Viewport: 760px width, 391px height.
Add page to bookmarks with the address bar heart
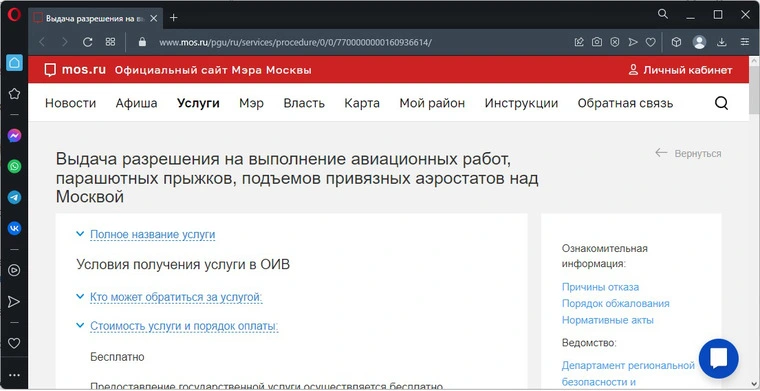tap(650, 42)
